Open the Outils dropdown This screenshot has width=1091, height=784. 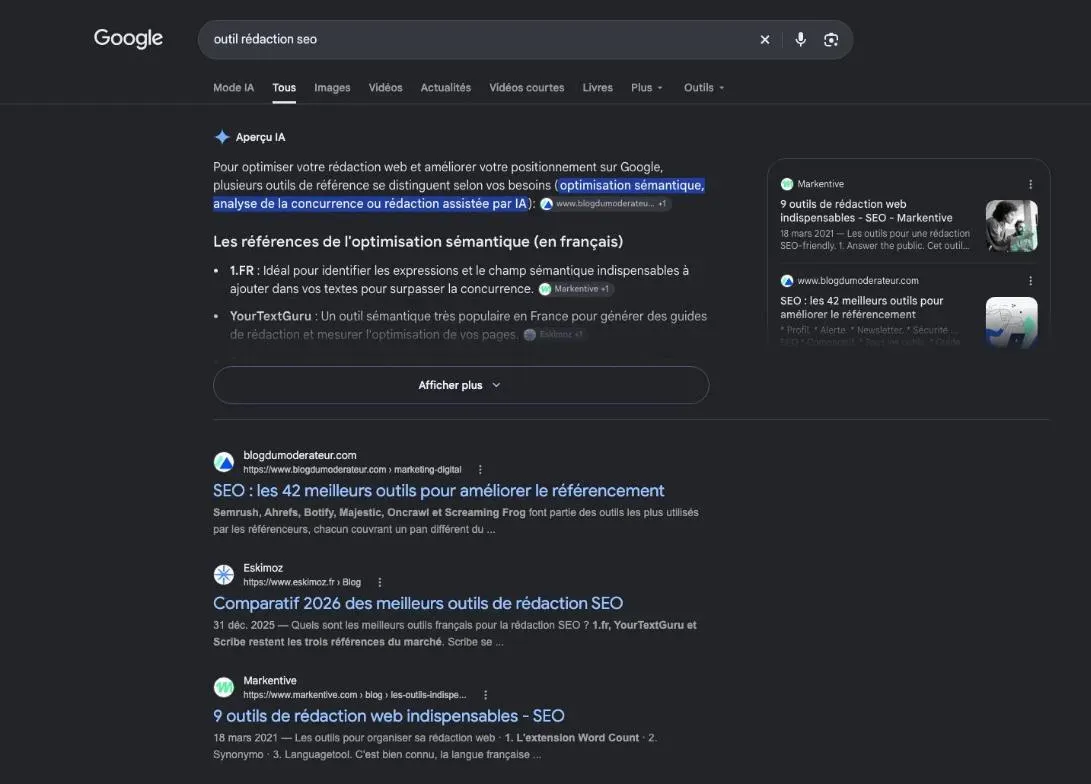pyautogui.click(x=703, y=88)
